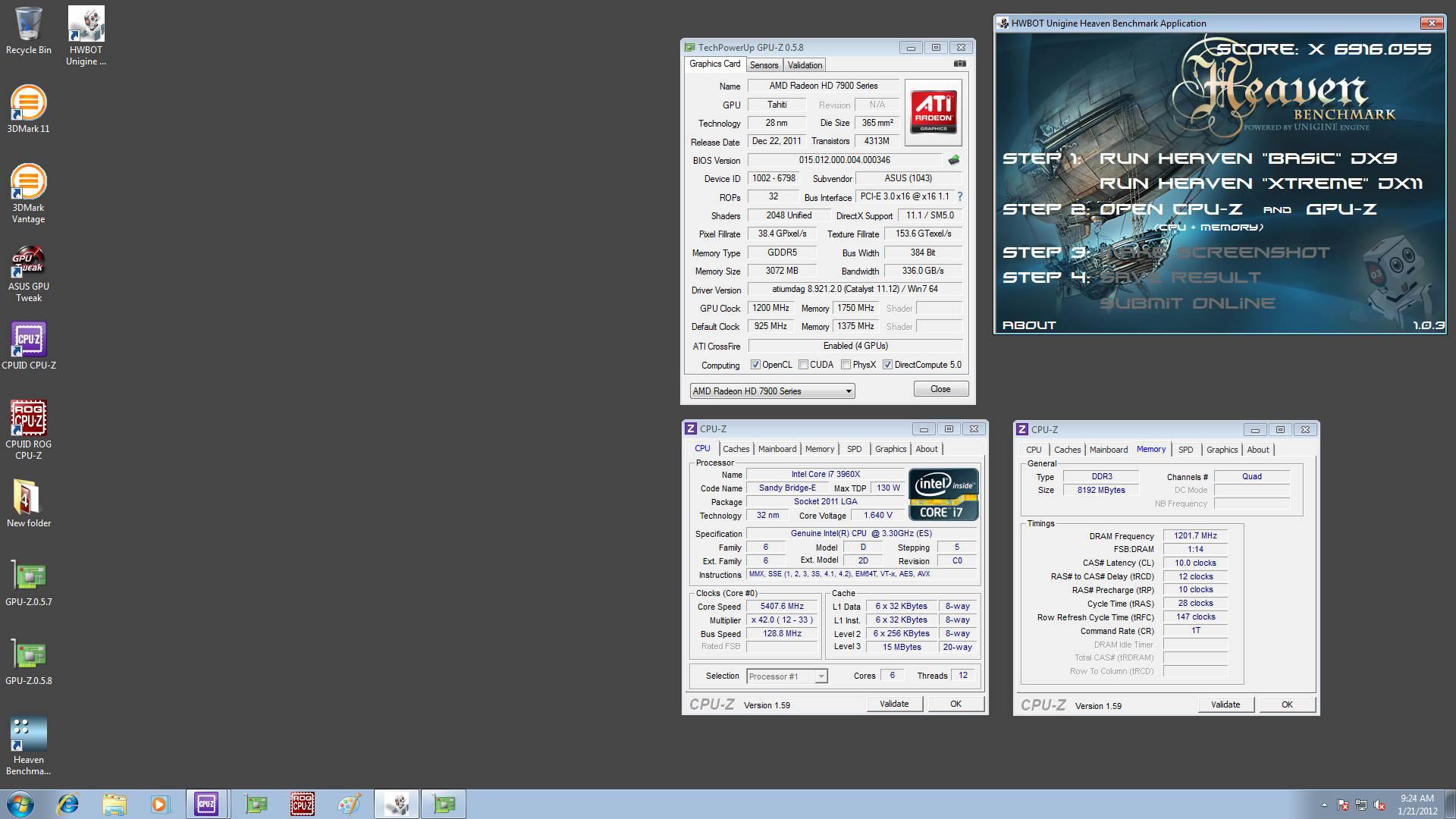Open the AMD Radeon HD 7900 Series dropdown
The image size is (1456, 819).
(x=772, y=391)
